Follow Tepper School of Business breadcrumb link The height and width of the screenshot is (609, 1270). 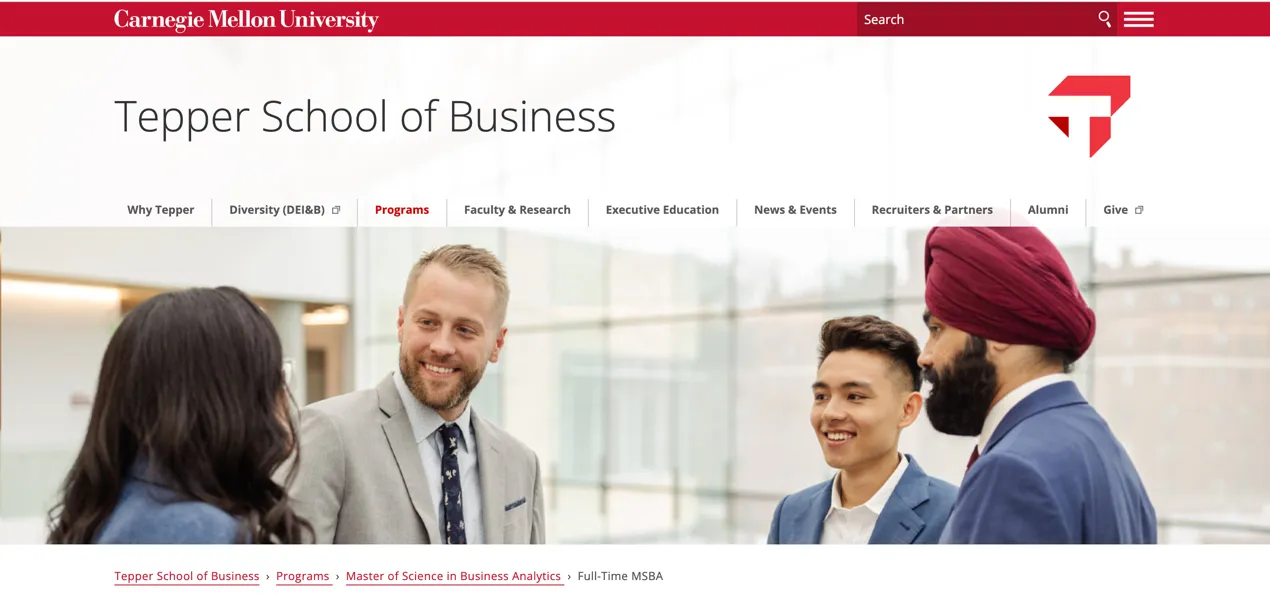click(187, 576)
